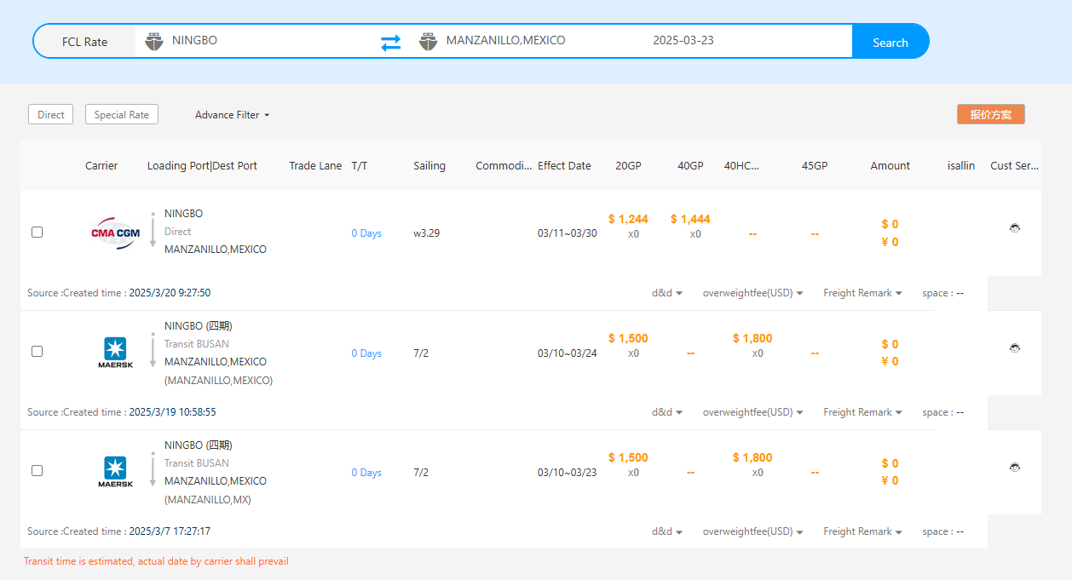
Task: Check the last Maersk row checkbox
Action: click(x=37, y=471)
